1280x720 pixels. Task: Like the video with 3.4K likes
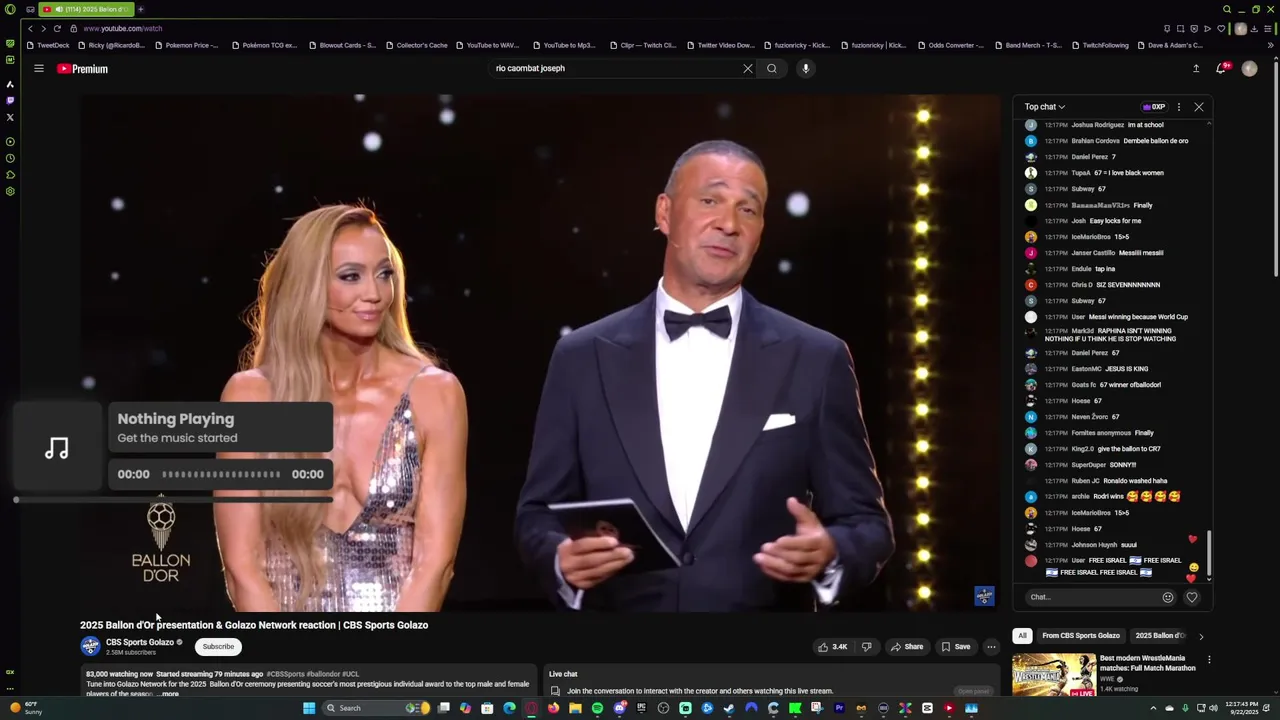click(x=832, y=647)
